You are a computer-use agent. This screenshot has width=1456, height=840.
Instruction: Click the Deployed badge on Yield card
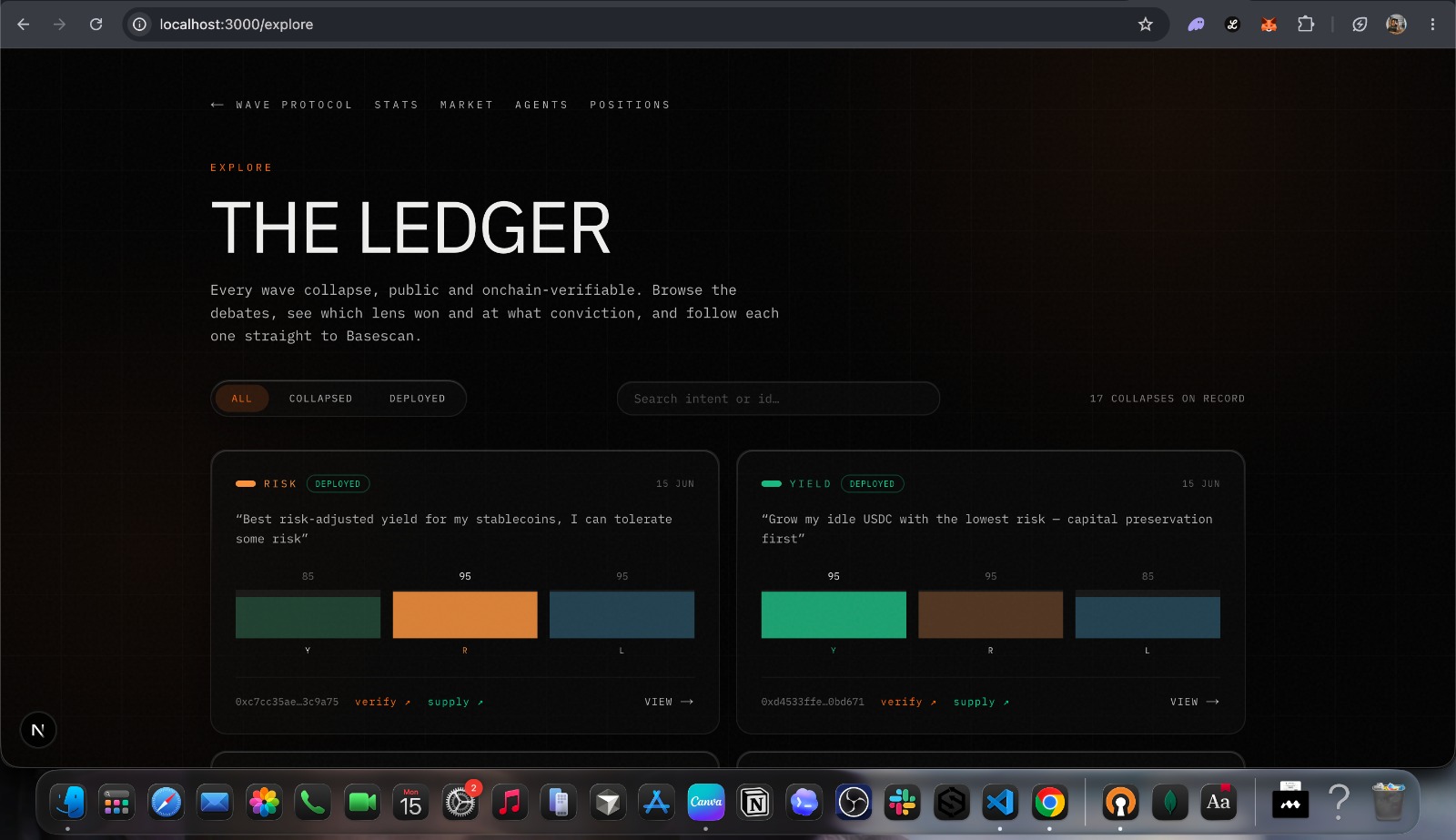(872, 484)
